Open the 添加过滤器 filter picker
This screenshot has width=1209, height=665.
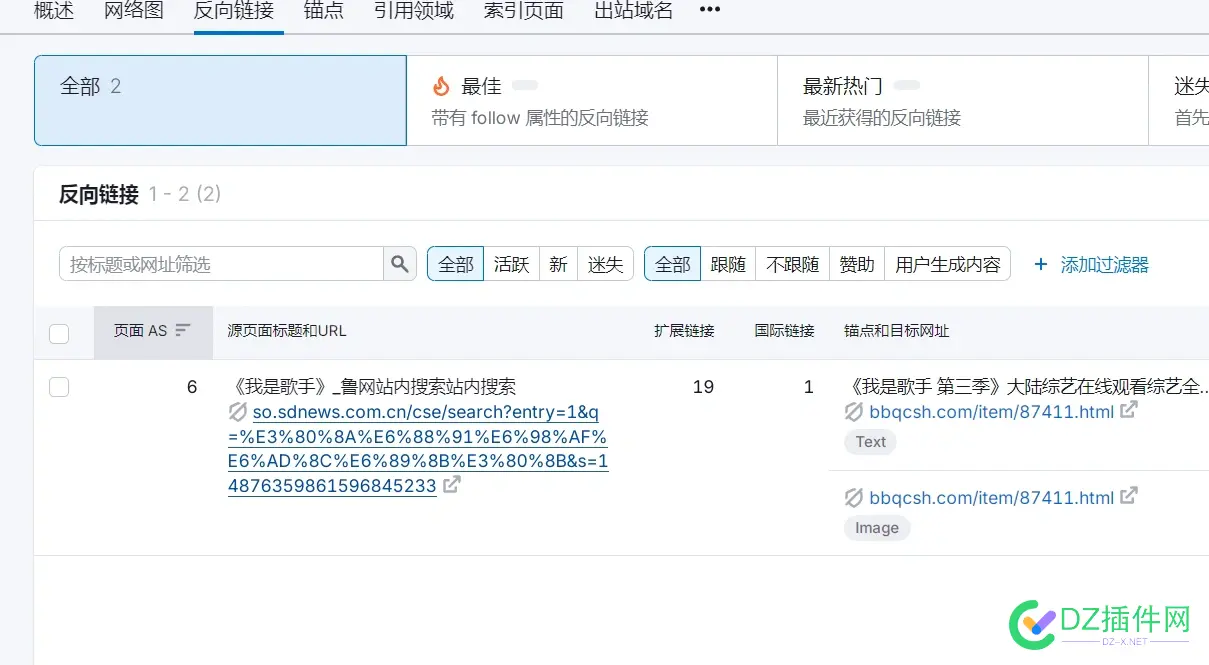1103,264
